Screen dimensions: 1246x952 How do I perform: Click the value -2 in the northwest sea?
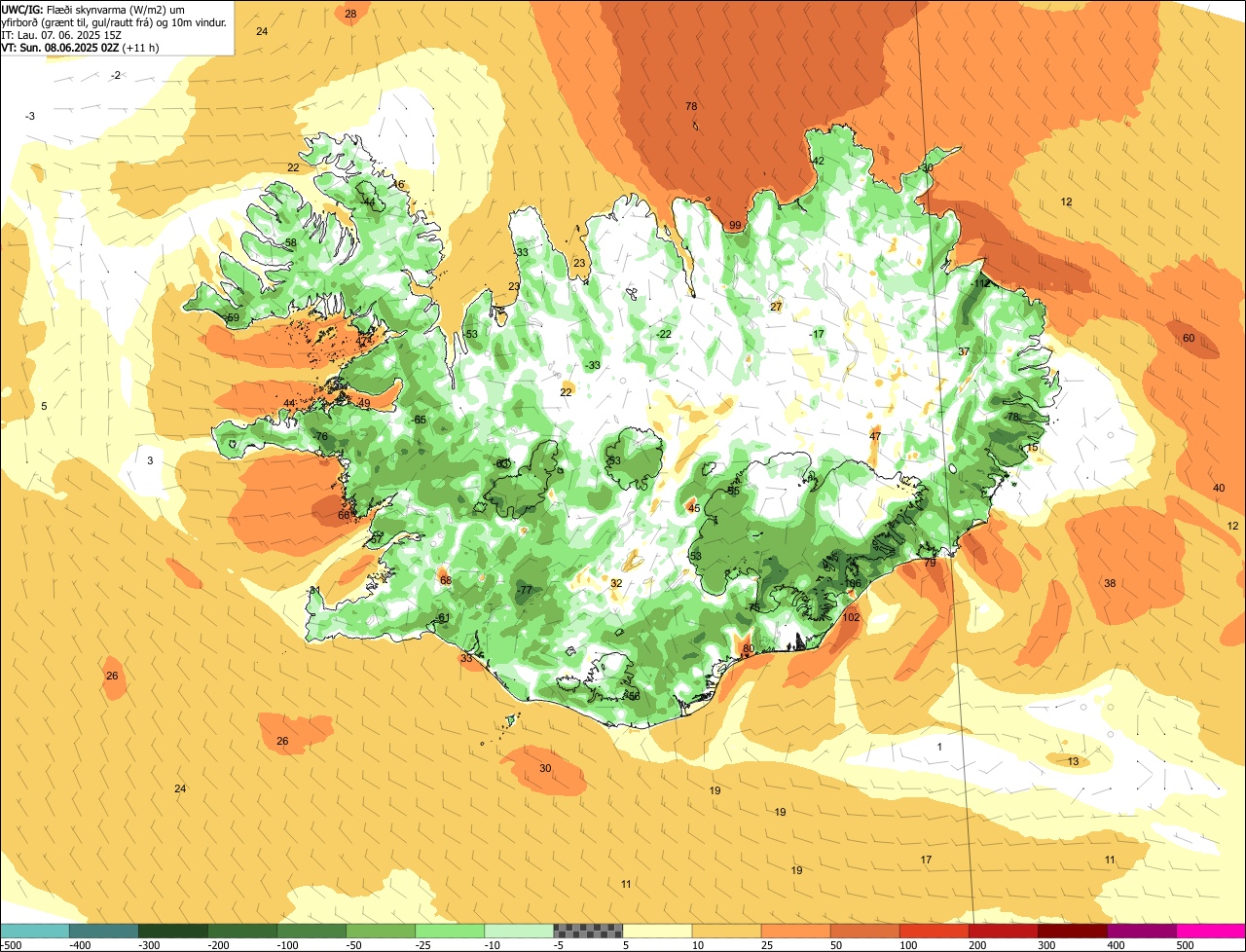(x=115, y=76)
